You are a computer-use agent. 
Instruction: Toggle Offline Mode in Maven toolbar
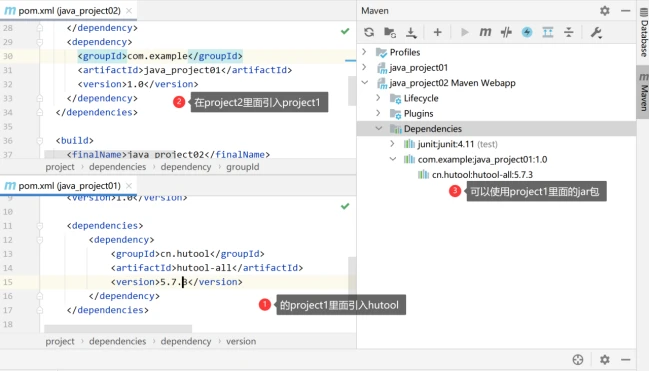(x=506, y=32)
